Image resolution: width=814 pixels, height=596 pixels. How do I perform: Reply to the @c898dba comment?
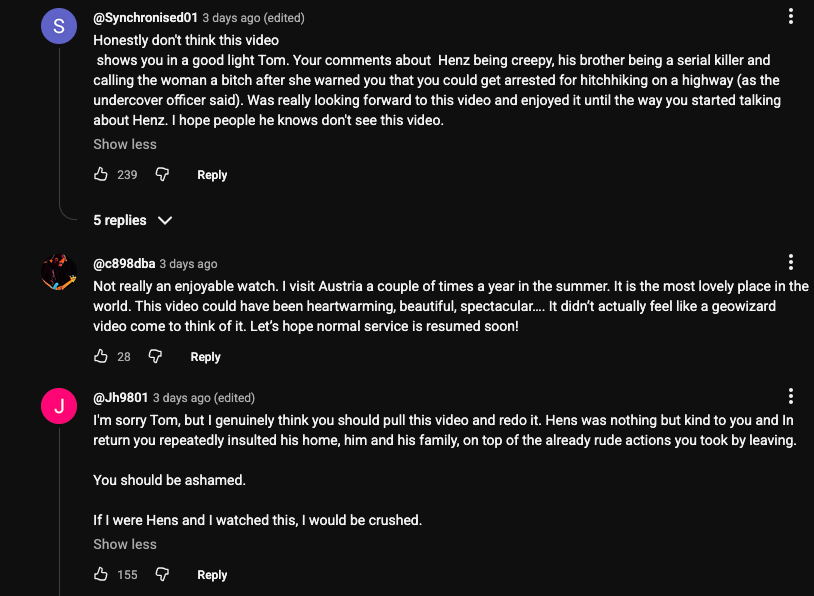(205, 357)
